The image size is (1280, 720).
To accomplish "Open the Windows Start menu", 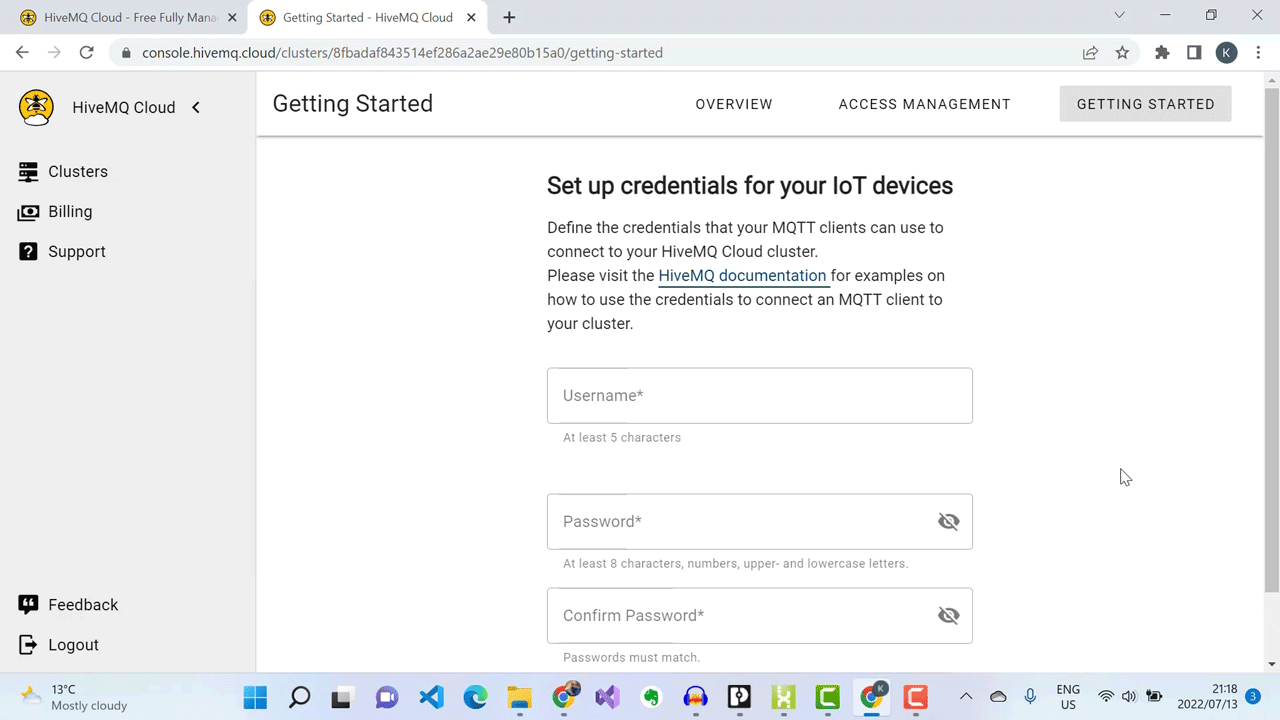I will pyautogui.click(x=255, y=697).
